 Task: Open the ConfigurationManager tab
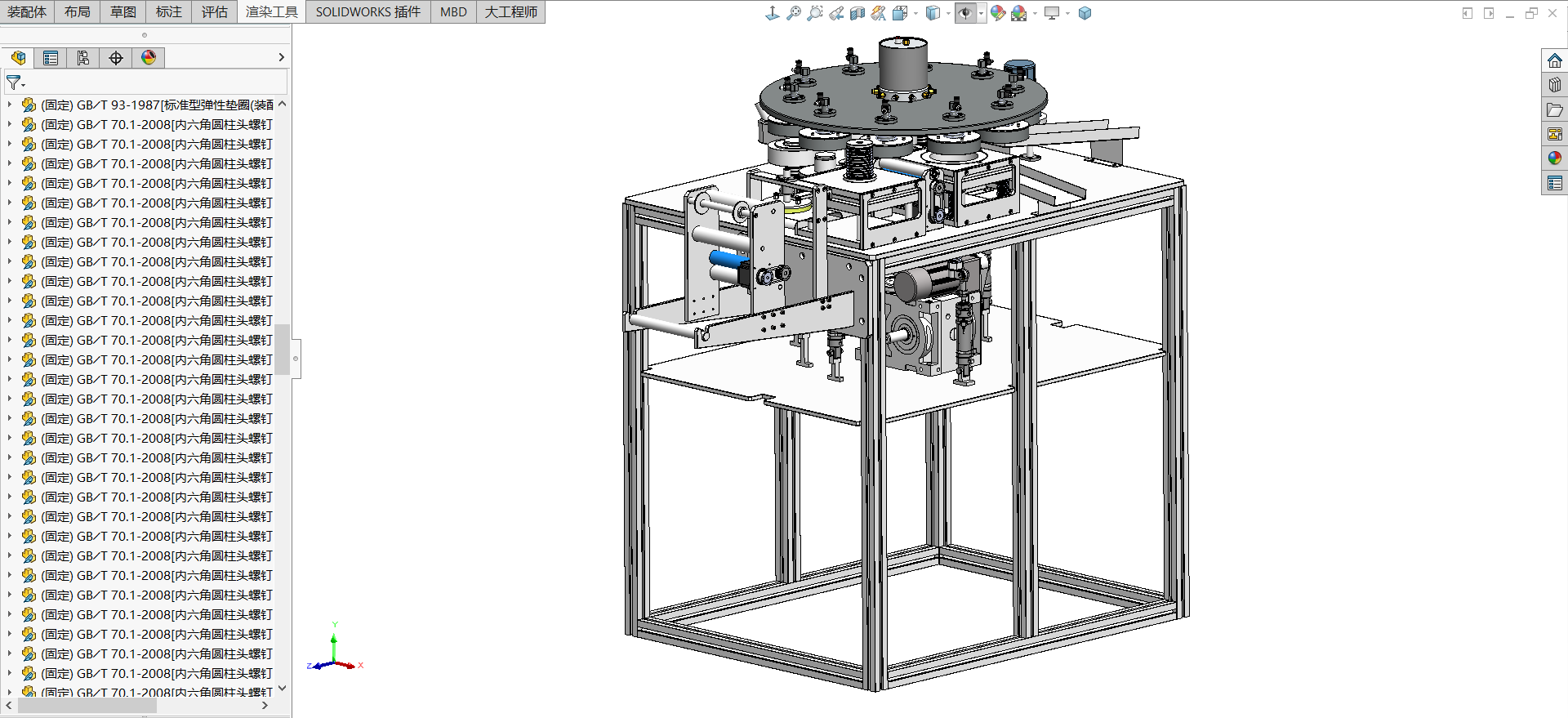[x=83, y=58]
